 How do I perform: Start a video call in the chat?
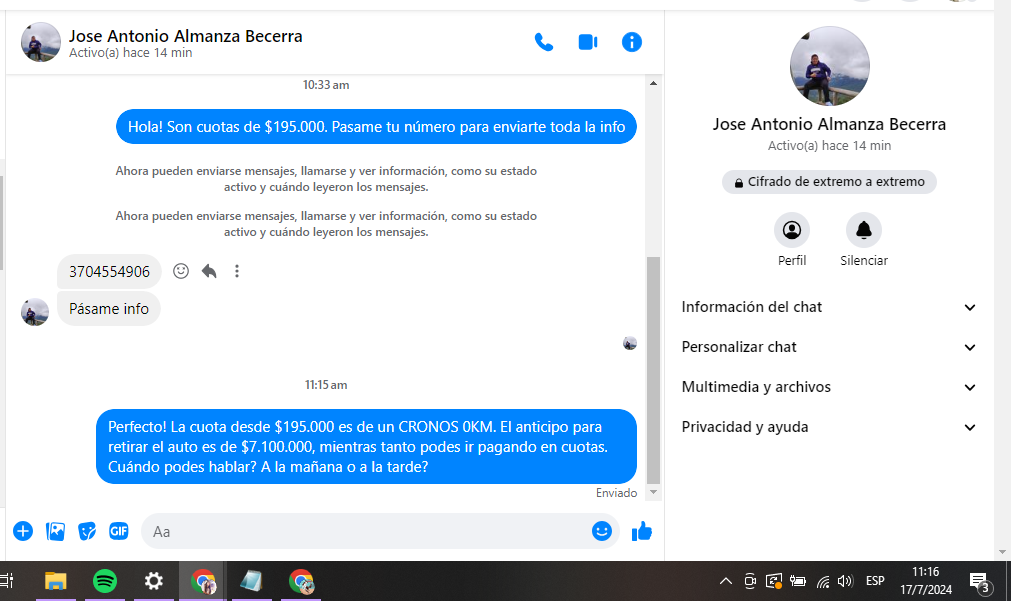pos(588,42)
